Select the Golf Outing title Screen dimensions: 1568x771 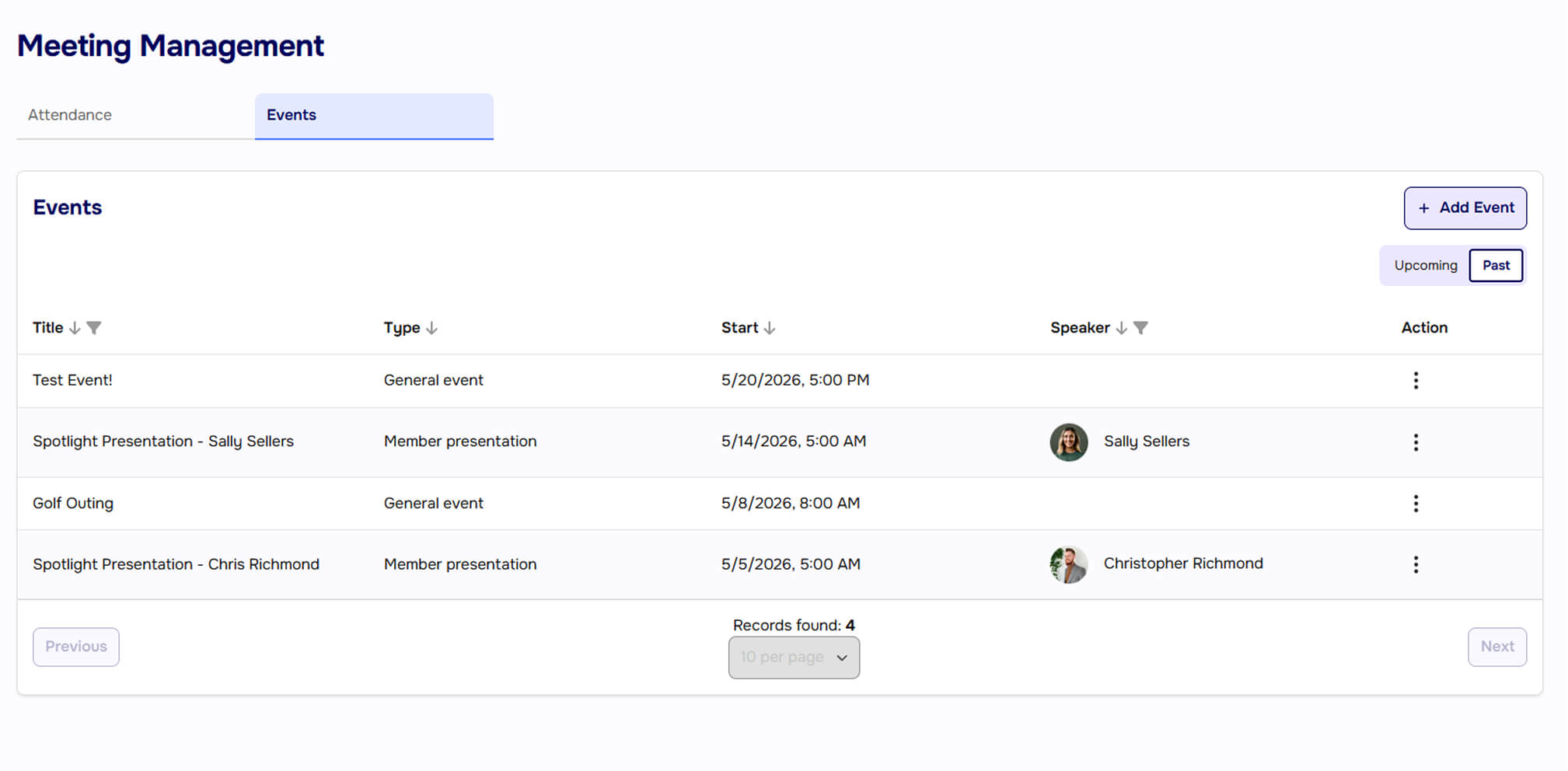click(x=73, y=503)
